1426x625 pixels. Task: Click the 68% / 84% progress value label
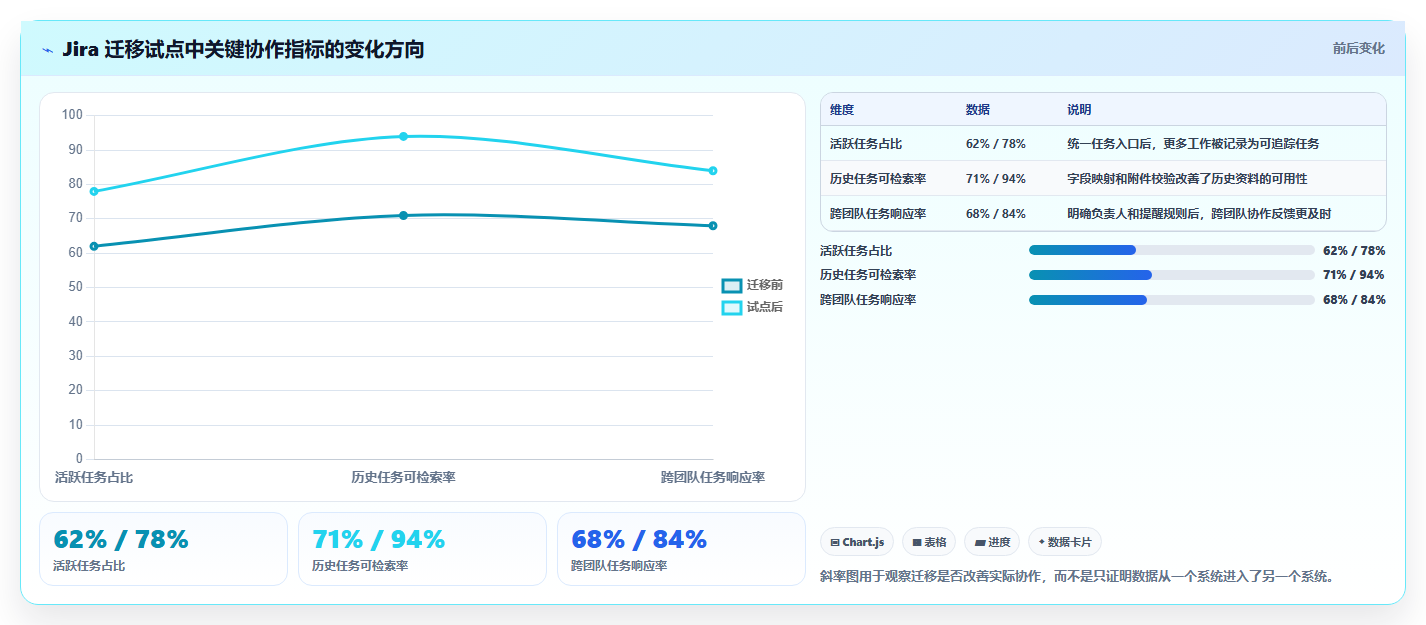[1354, 300]
